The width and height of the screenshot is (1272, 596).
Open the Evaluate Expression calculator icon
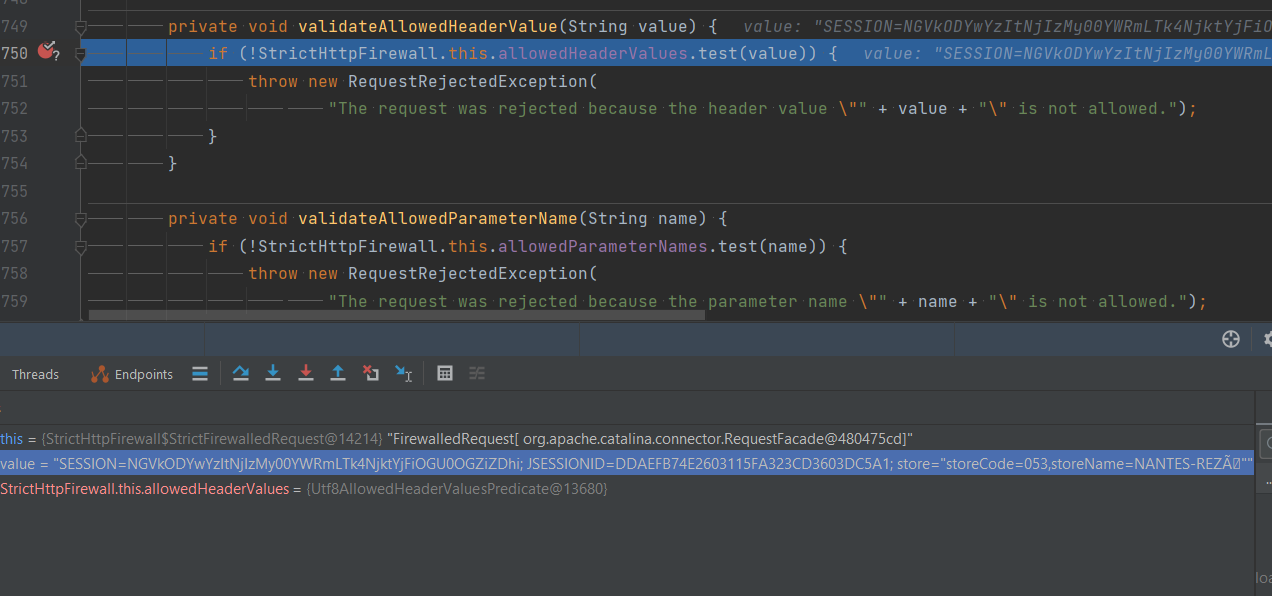coord(444,372)
